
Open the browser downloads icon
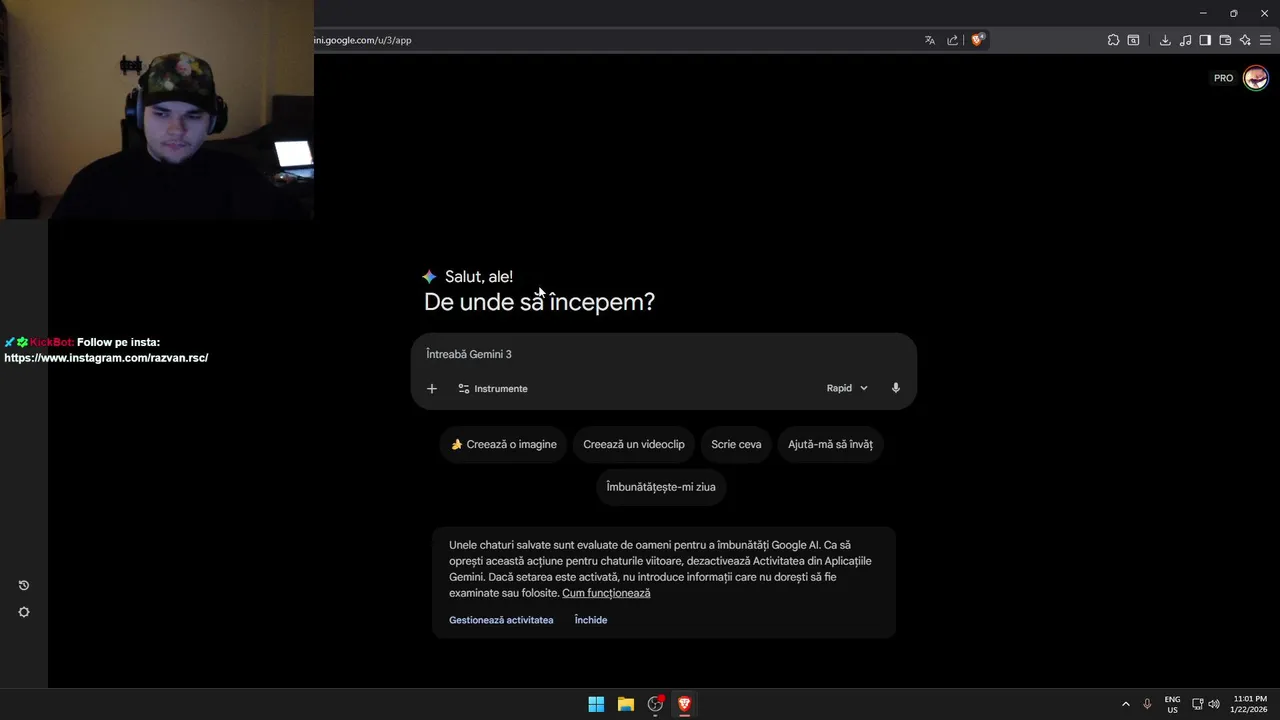(x=1165, y=40)
